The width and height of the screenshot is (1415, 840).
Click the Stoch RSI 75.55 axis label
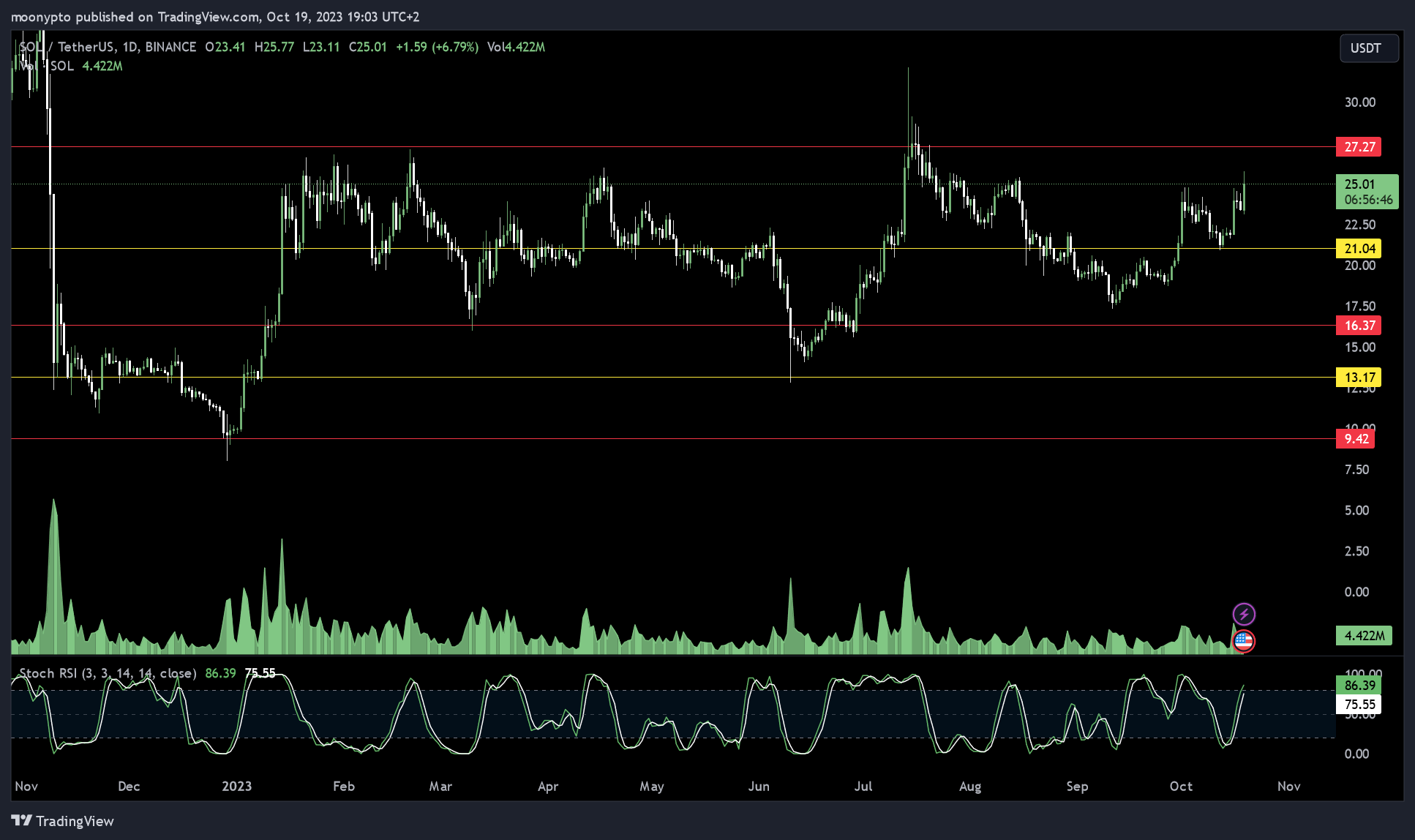point(1359,705)
